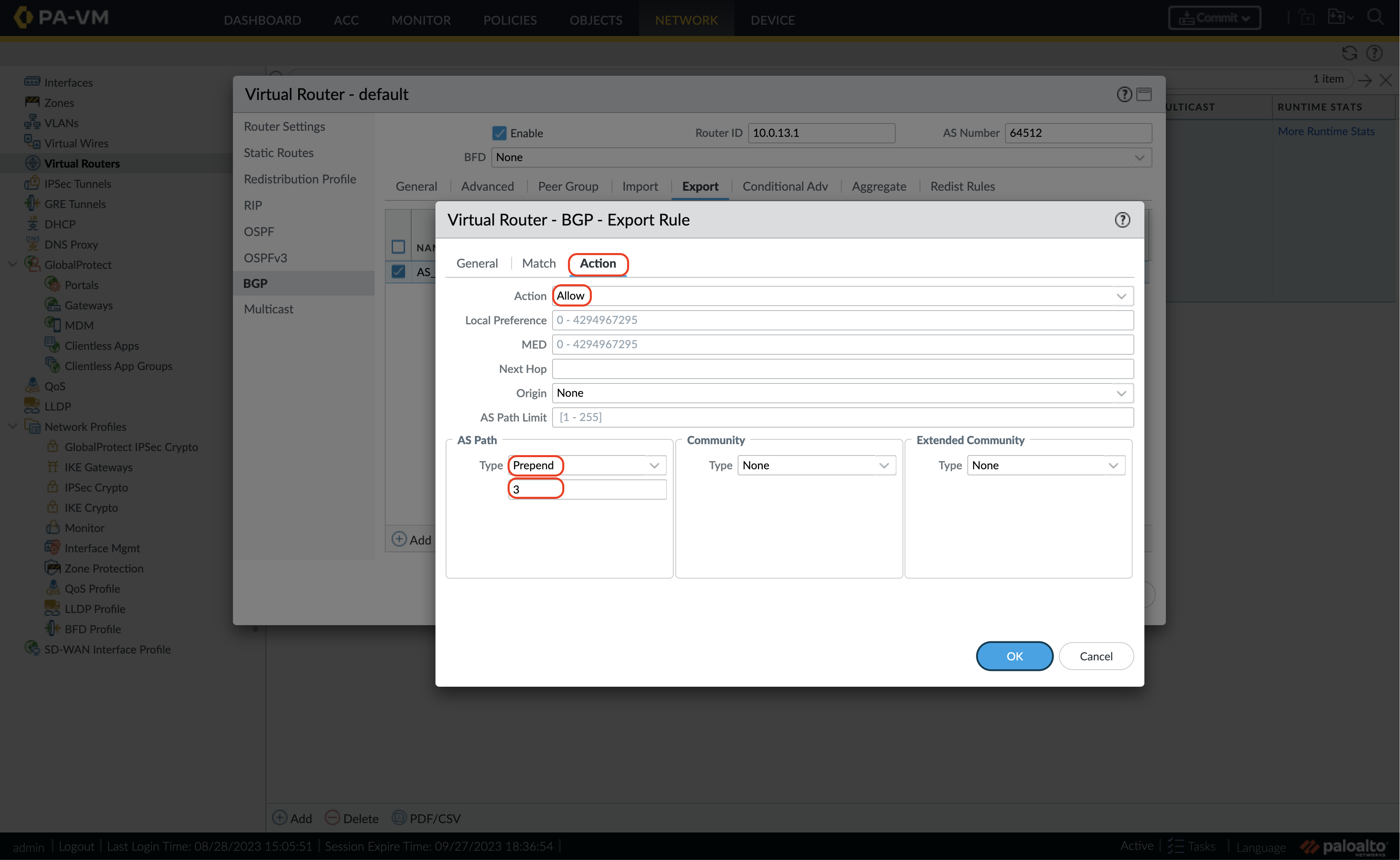Click the OK button
Screen dimensions: 1400x860
coord(1014,656)
